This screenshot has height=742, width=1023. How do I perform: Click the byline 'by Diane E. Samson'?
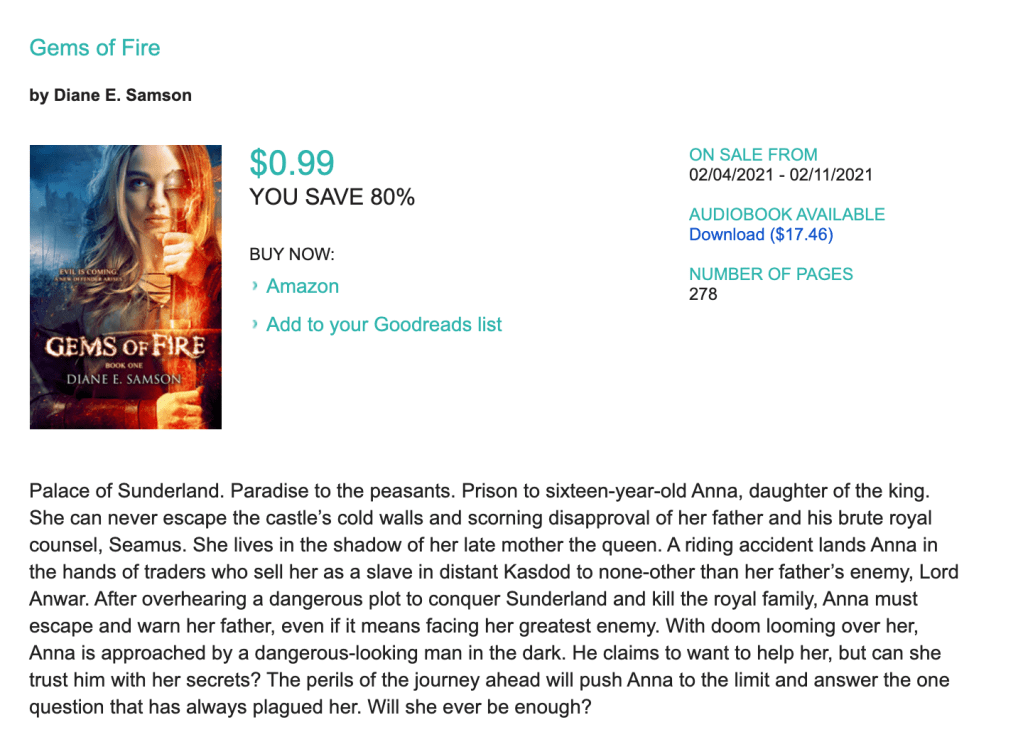pyautogui.click(x=111, y=96)
